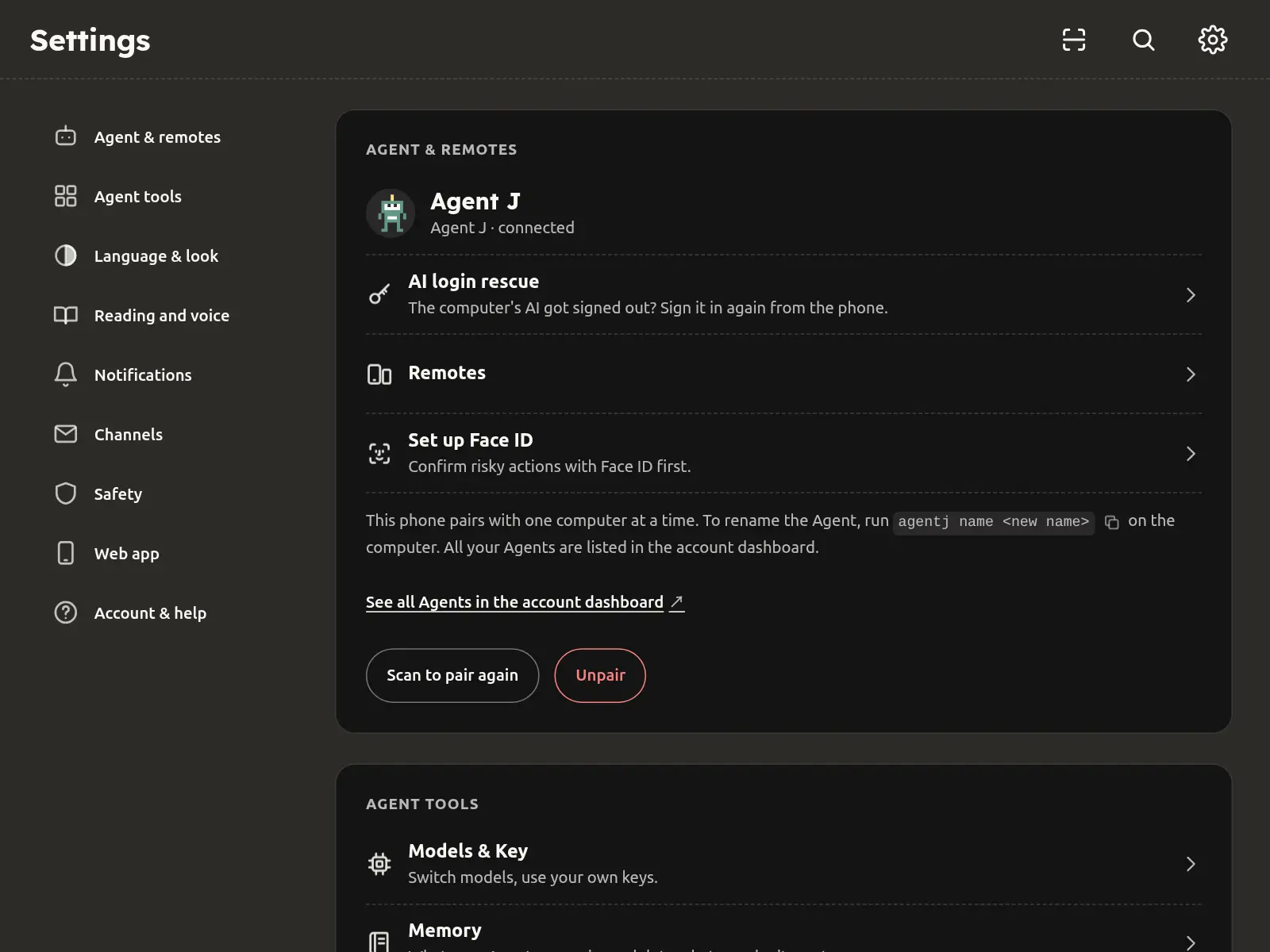Click the grid icon for Agent tools

click(66, 196)
